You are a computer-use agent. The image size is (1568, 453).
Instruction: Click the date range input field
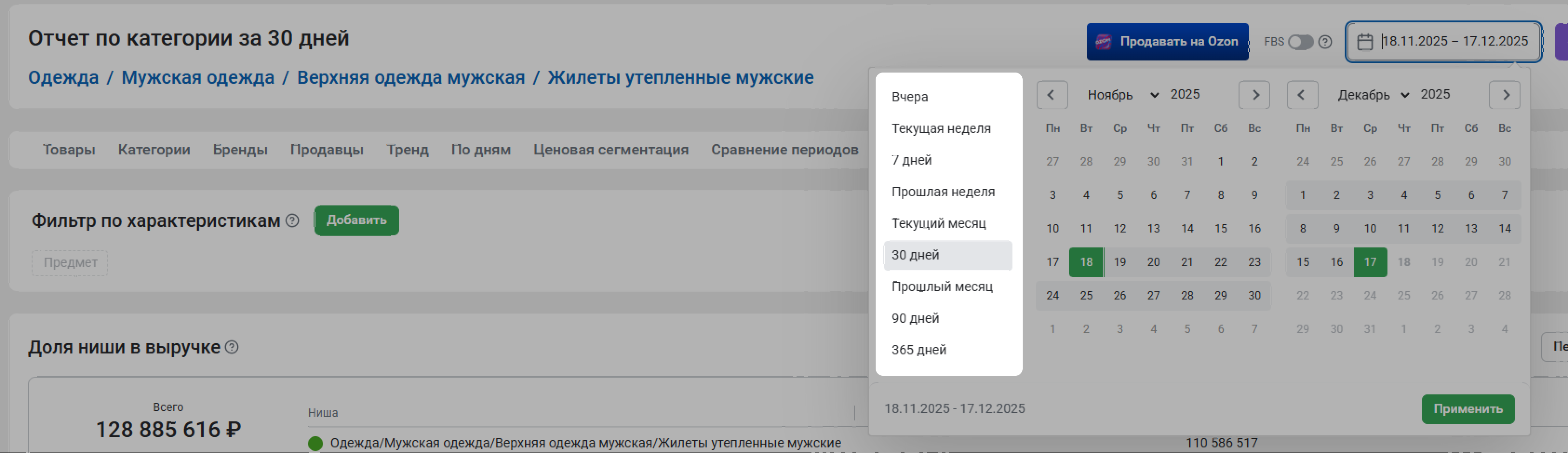tap(1454, 41)
